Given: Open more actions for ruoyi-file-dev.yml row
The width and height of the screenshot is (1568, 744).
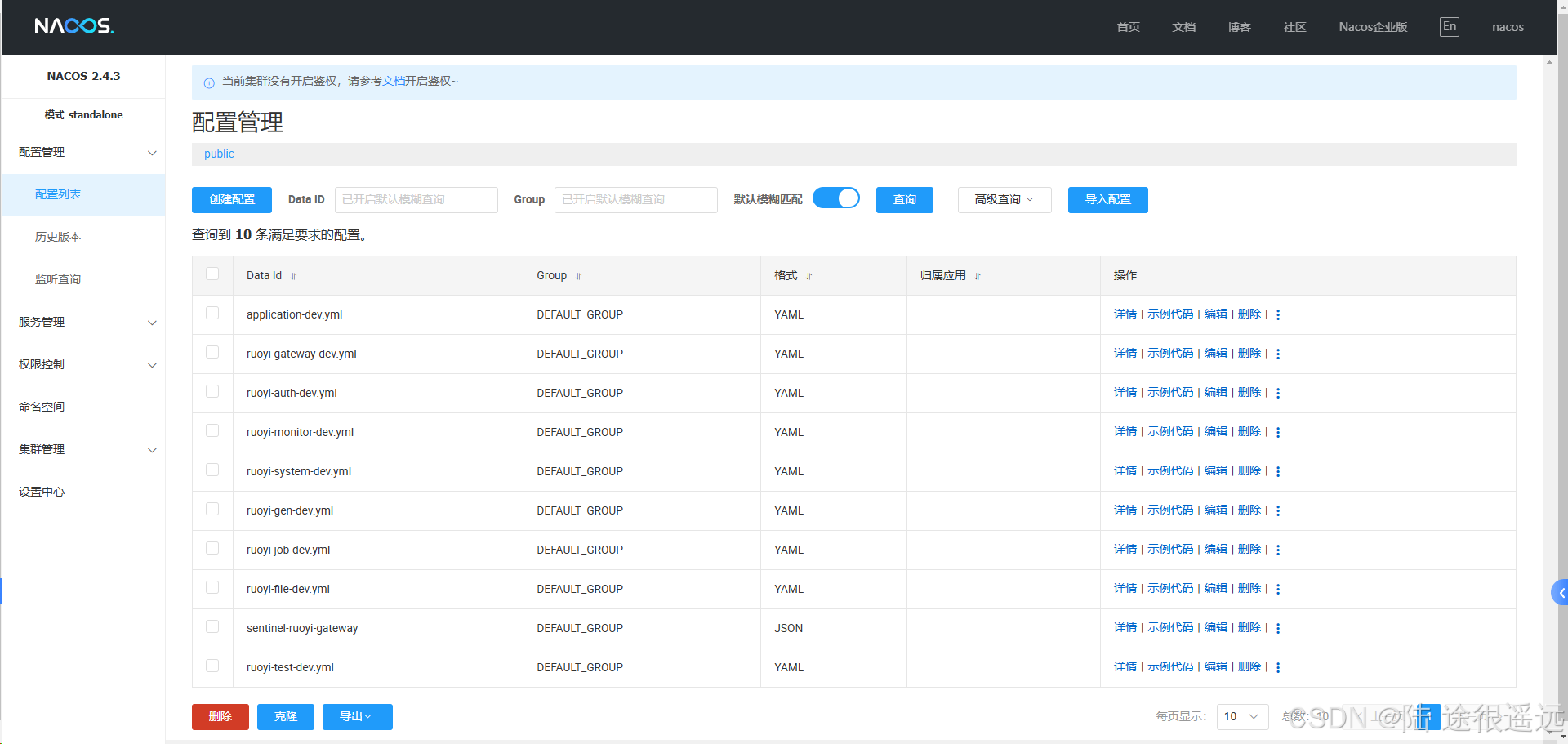Looking at the screenshot, I should [1278, 589].
